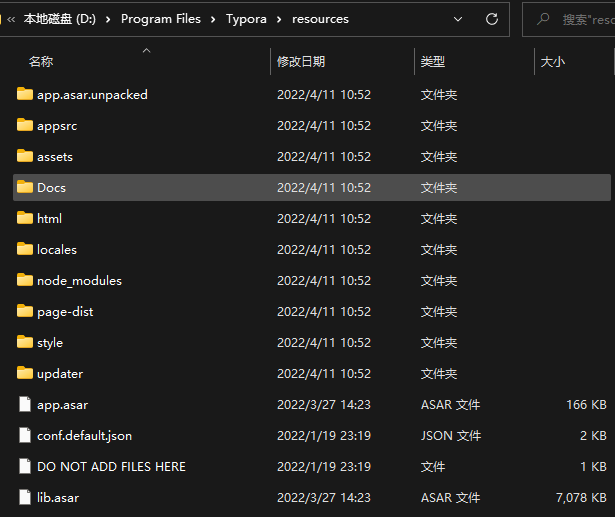Click the modified date of the html folder
615x517 pixels.
click(x=324, y=218)
